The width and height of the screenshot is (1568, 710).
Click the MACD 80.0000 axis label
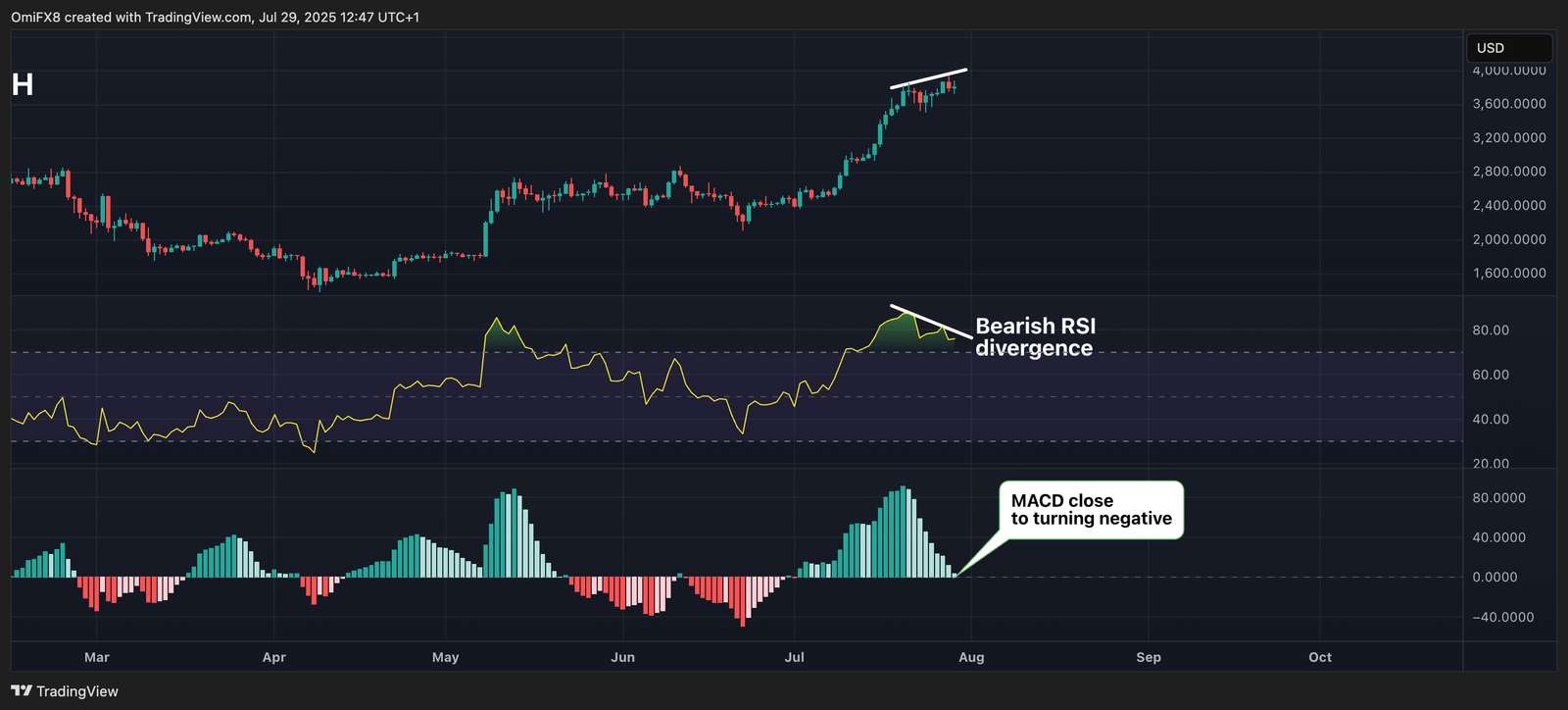[x=1499, y=498]
